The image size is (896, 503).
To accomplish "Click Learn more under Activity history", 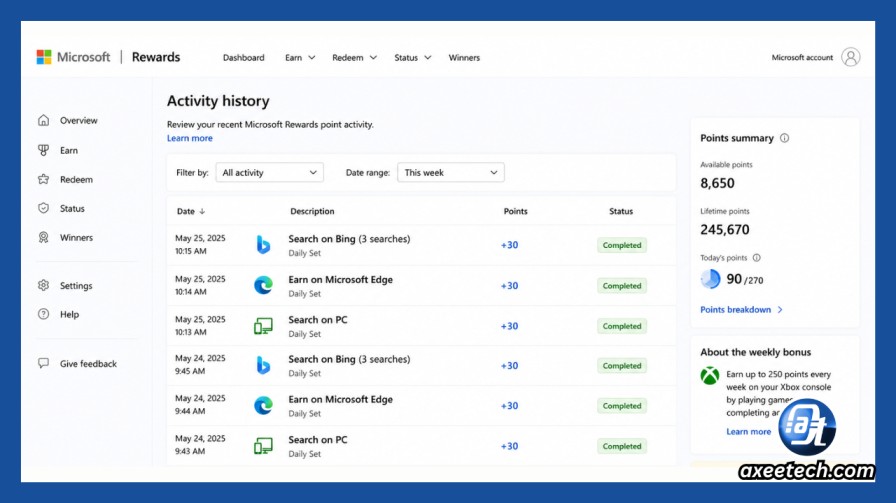I will click(x=190, y=138).
